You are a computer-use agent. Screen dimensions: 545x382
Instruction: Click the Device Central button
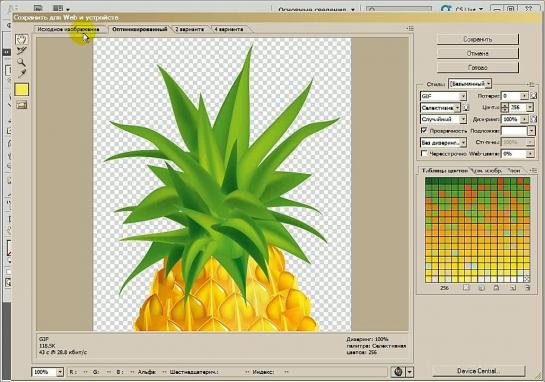pyautogui.click(x=479, y=371)
